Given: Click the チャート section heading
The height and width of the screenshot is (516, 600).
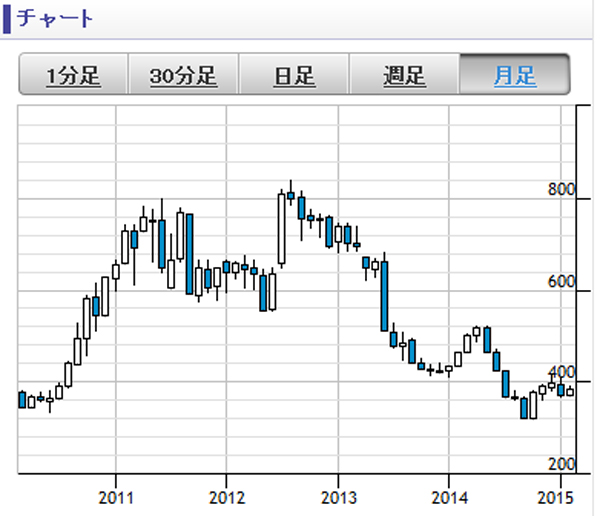Looking at the screenshot, I should 57,18.
